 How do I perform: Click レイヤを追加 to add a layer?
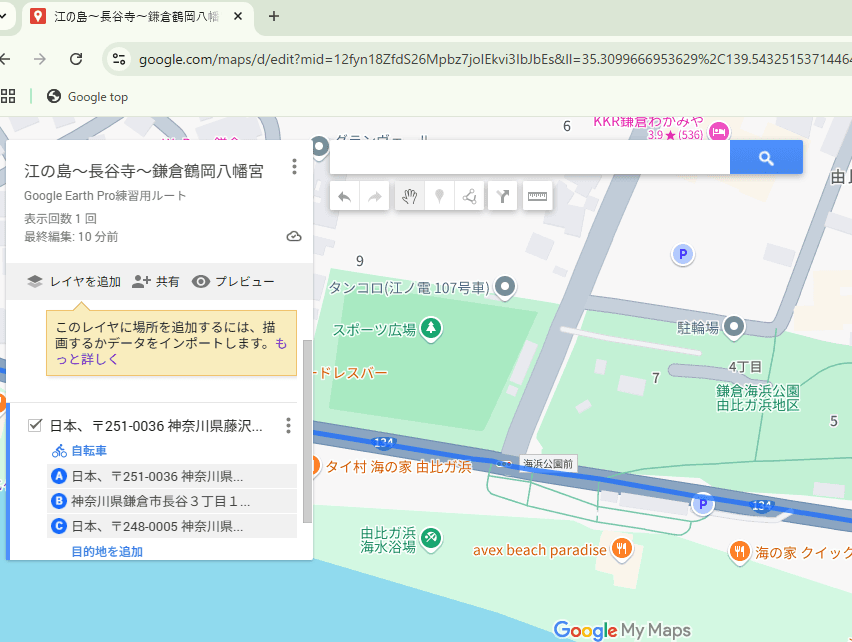(x=74, y=282)
